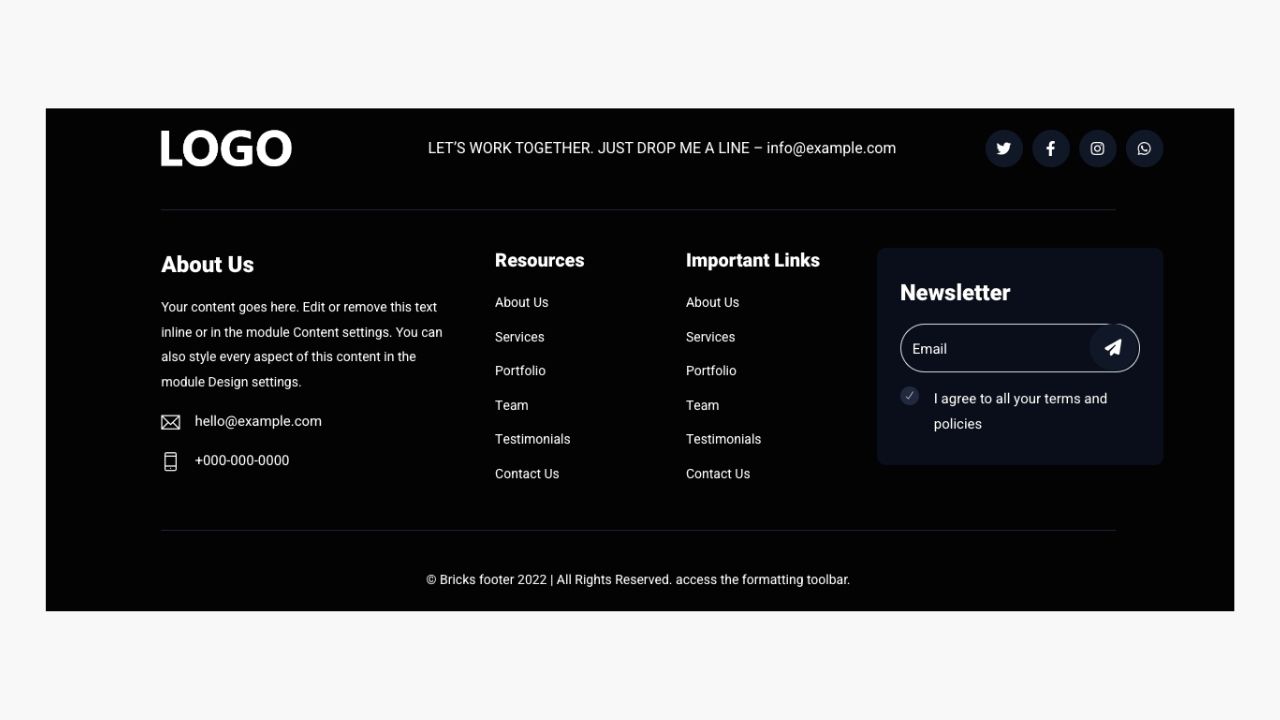Open Team under Resources
The height and width of the screenshot is (720, 1280).
coord(511,405)
